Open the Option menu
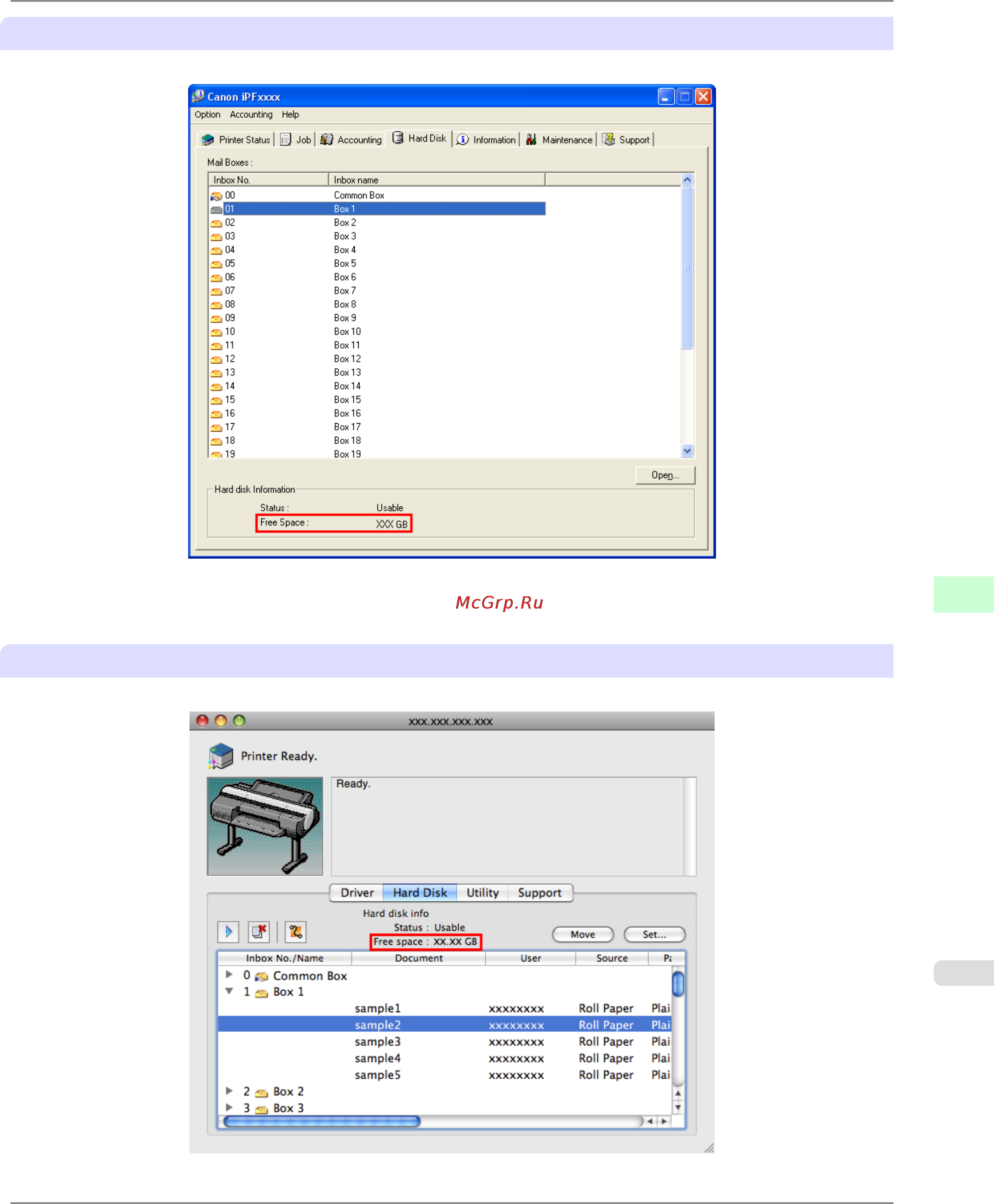 207,115
